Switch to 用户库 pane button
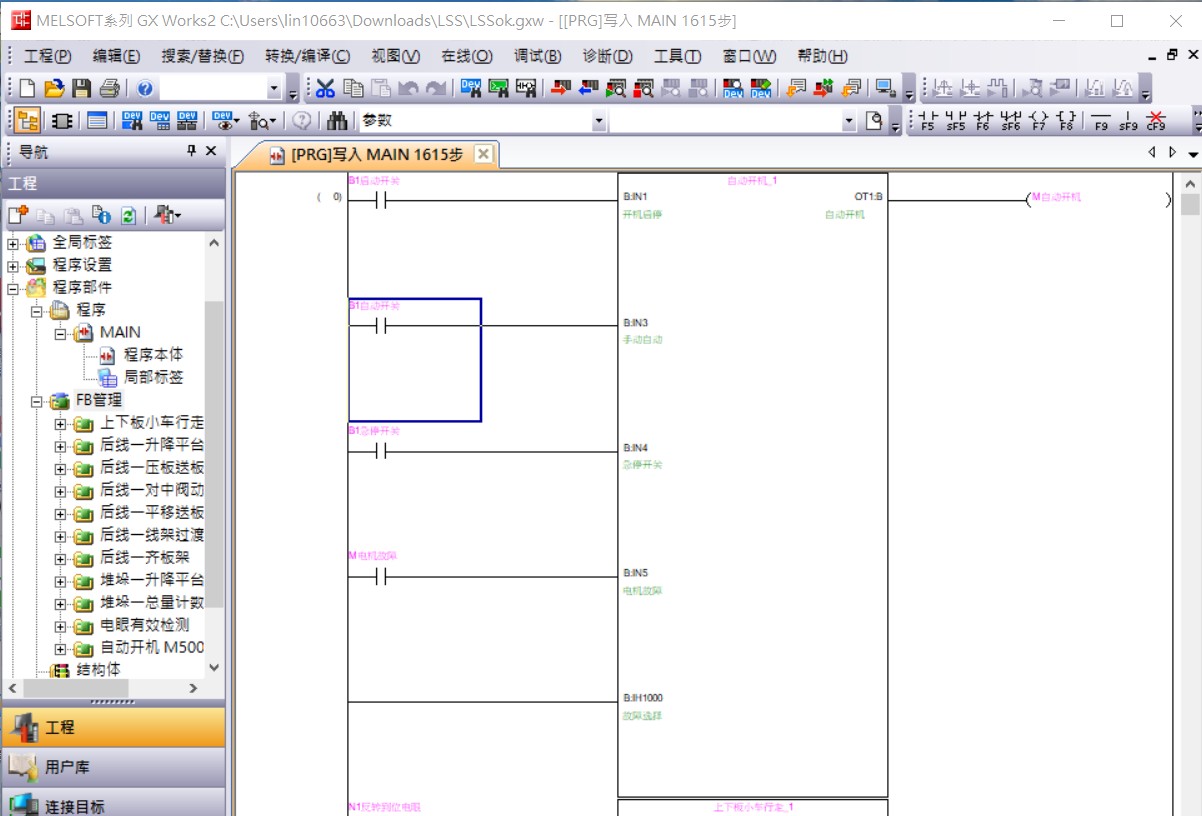 tap(112, 767)
